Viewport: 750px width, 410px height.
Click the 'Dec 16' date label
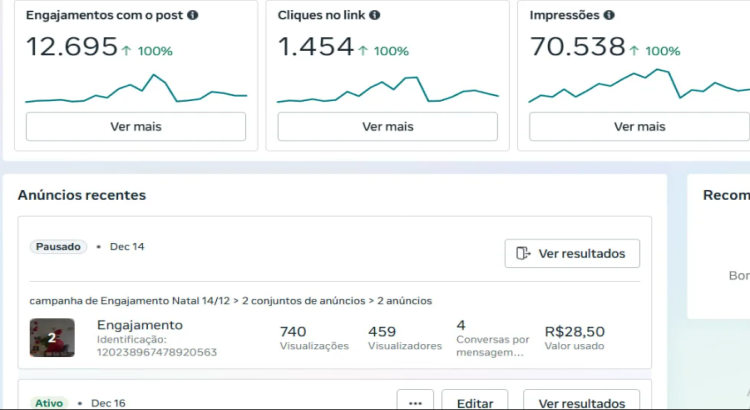pyautogui.click(x=108, y=403)
